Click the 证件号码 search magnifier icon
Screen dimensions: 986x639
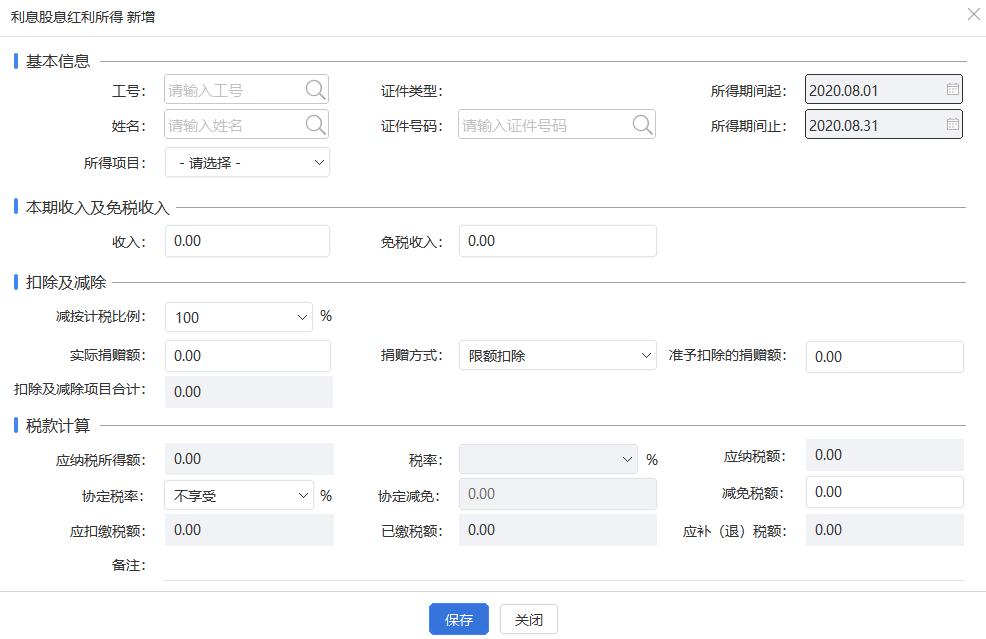click(x=640, y=125)
